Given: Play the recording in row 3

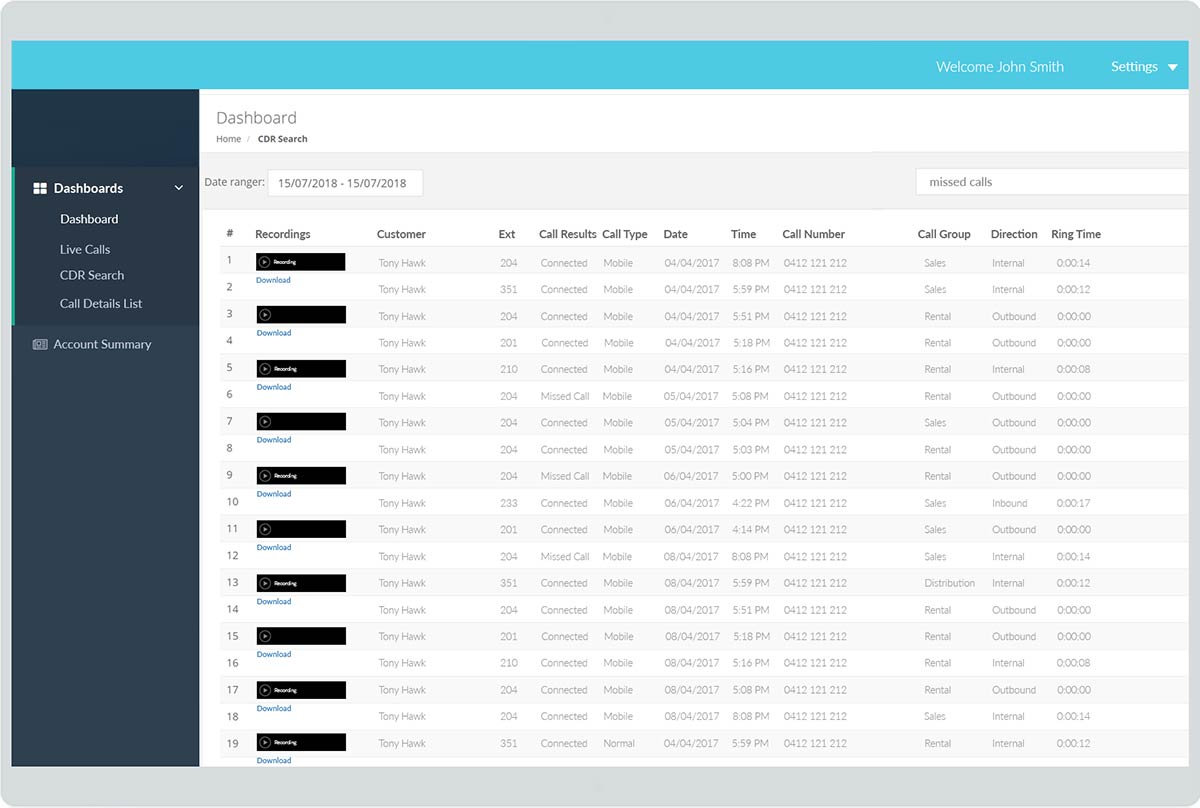Looking at the screenshot, I should coord(264,315).
